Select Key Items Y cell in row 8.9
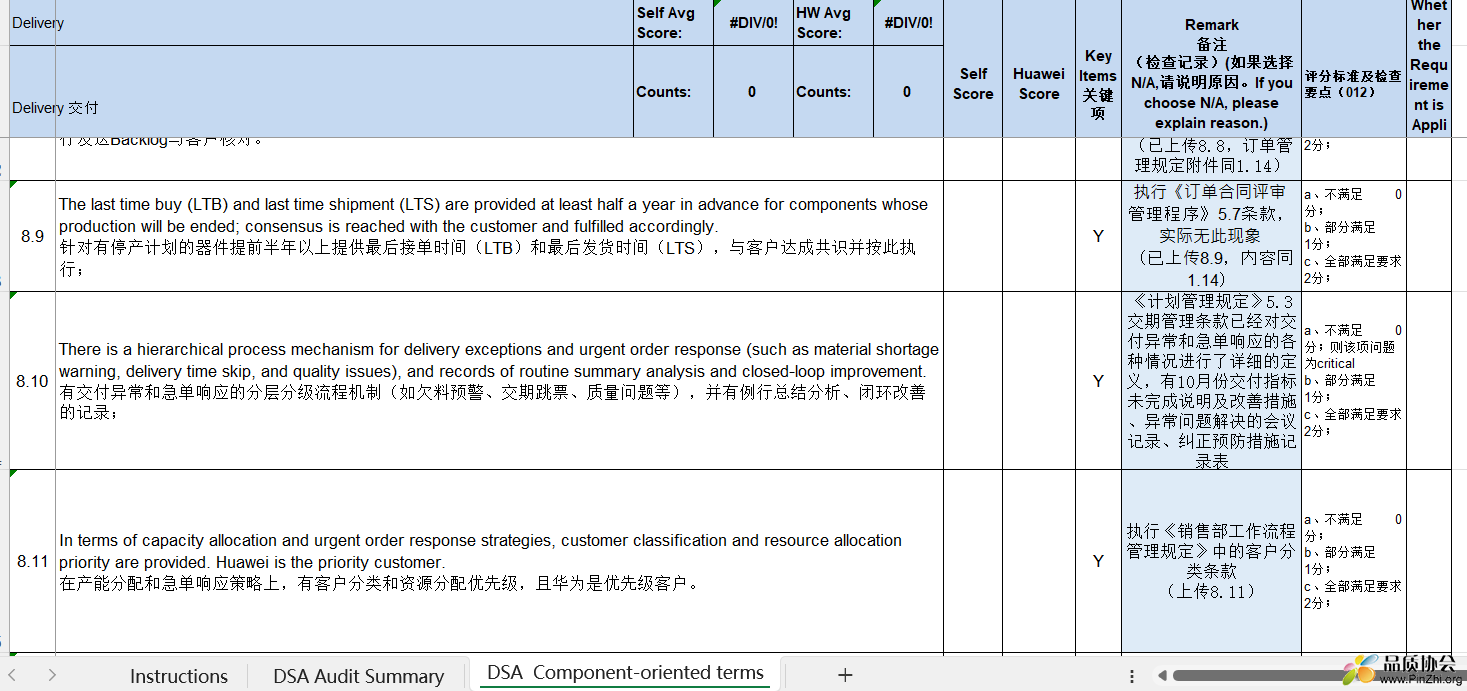1467x691 pixels. [1098, 236]
